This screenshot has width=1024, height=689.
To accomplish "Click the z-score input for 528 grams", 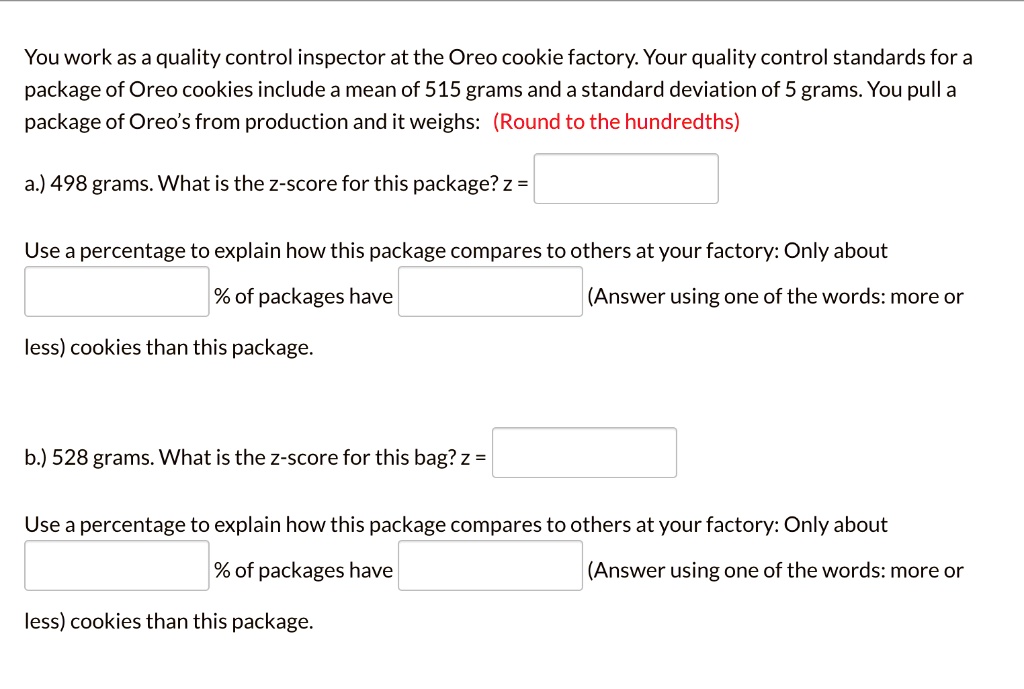I will pos(584,453).
